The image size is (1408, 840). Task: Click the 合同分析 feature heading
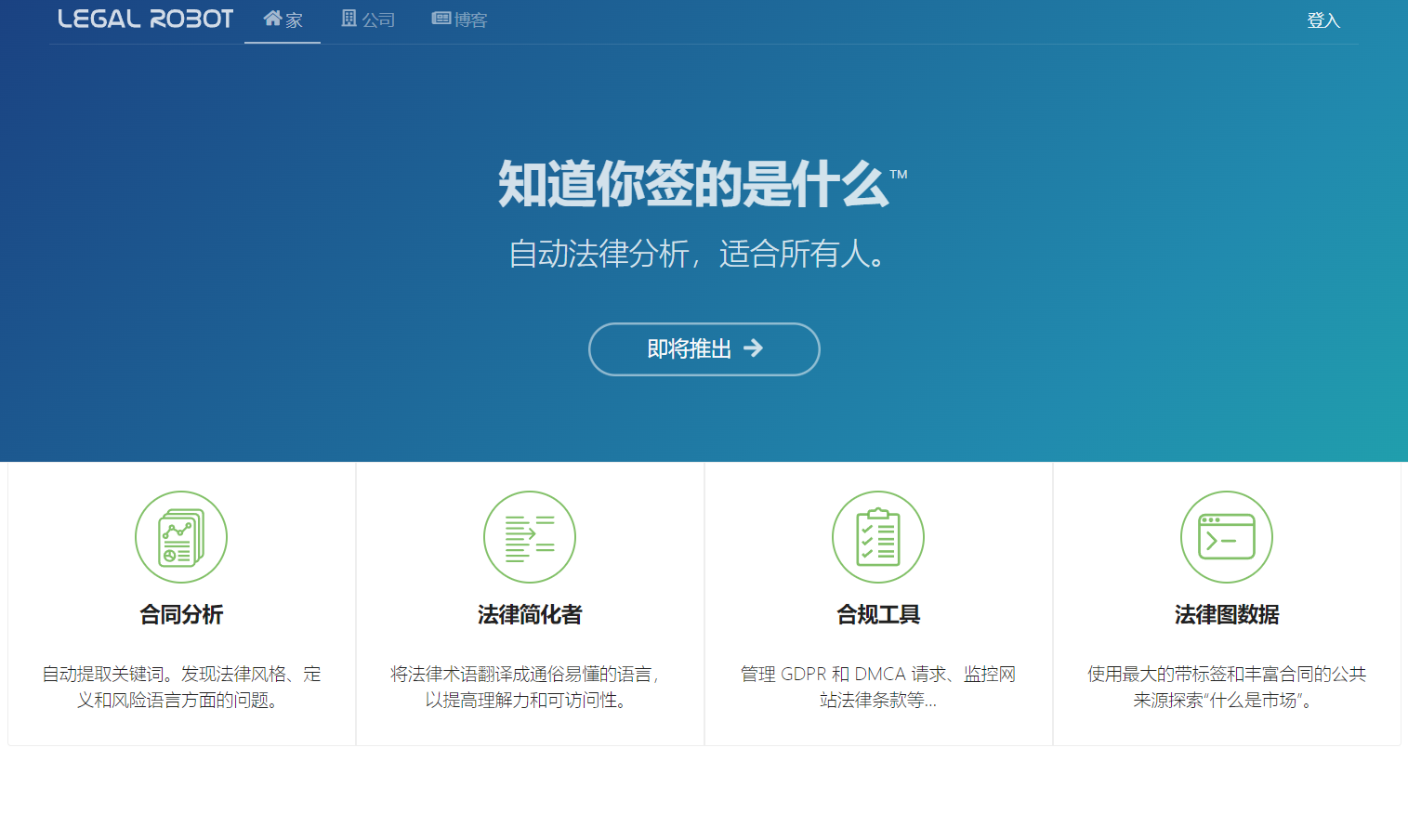[180, 614]
